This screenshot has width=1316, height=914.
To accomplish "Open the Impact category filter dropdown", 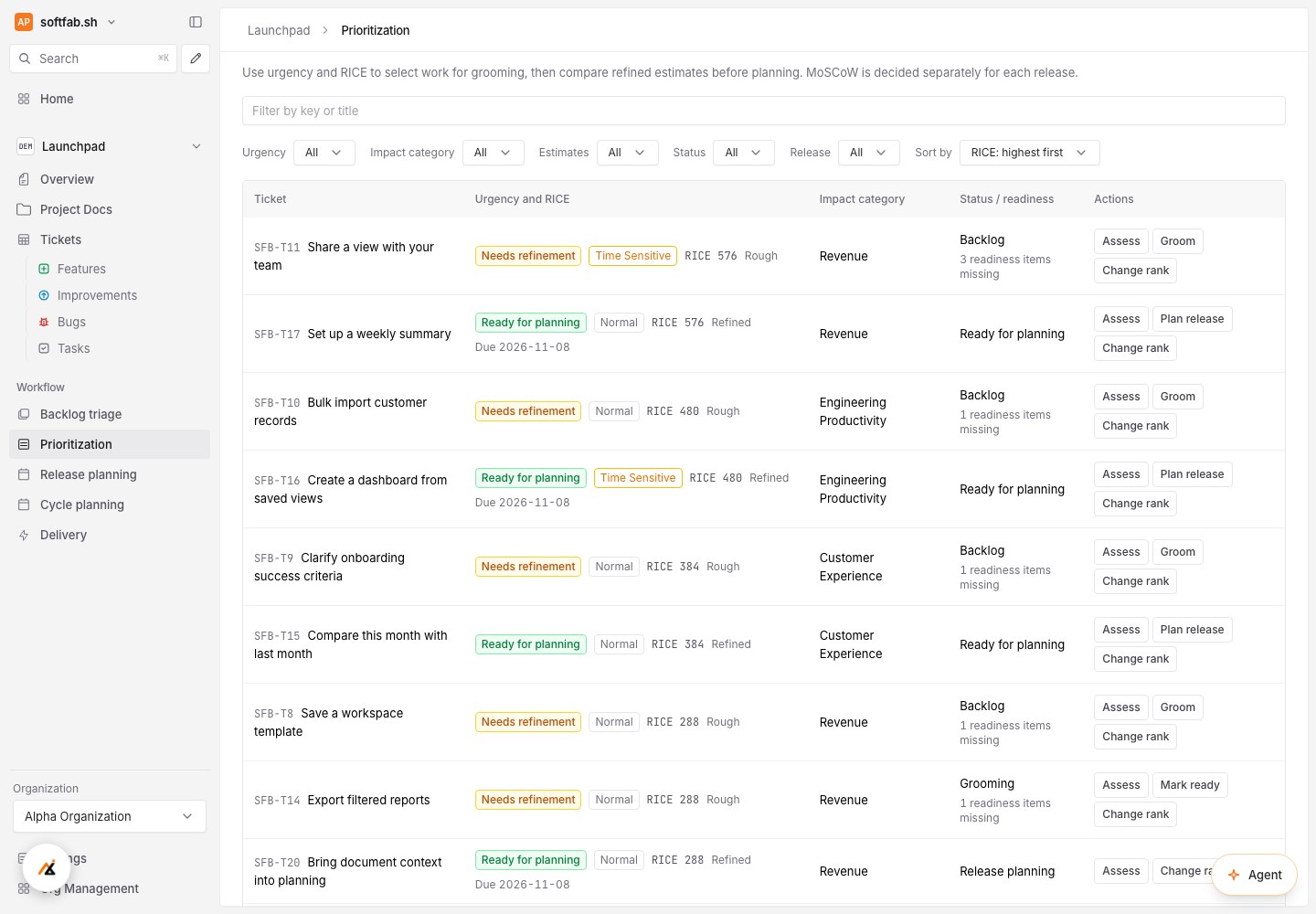I will 493,153.
